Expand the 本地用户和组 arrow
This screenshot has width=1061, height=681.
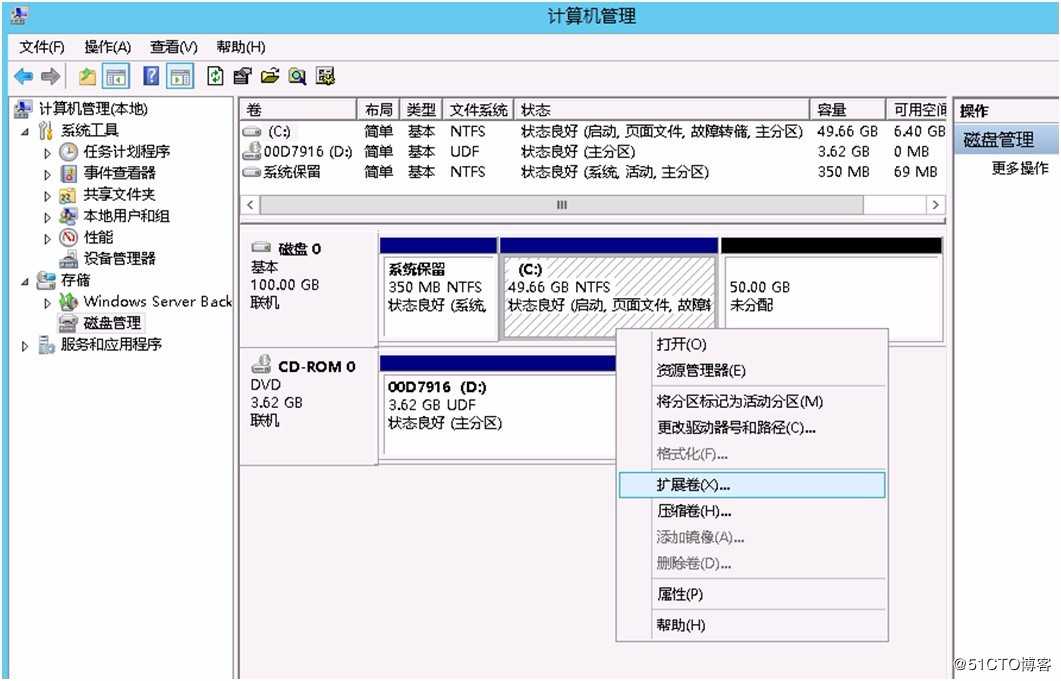point(47,217)
